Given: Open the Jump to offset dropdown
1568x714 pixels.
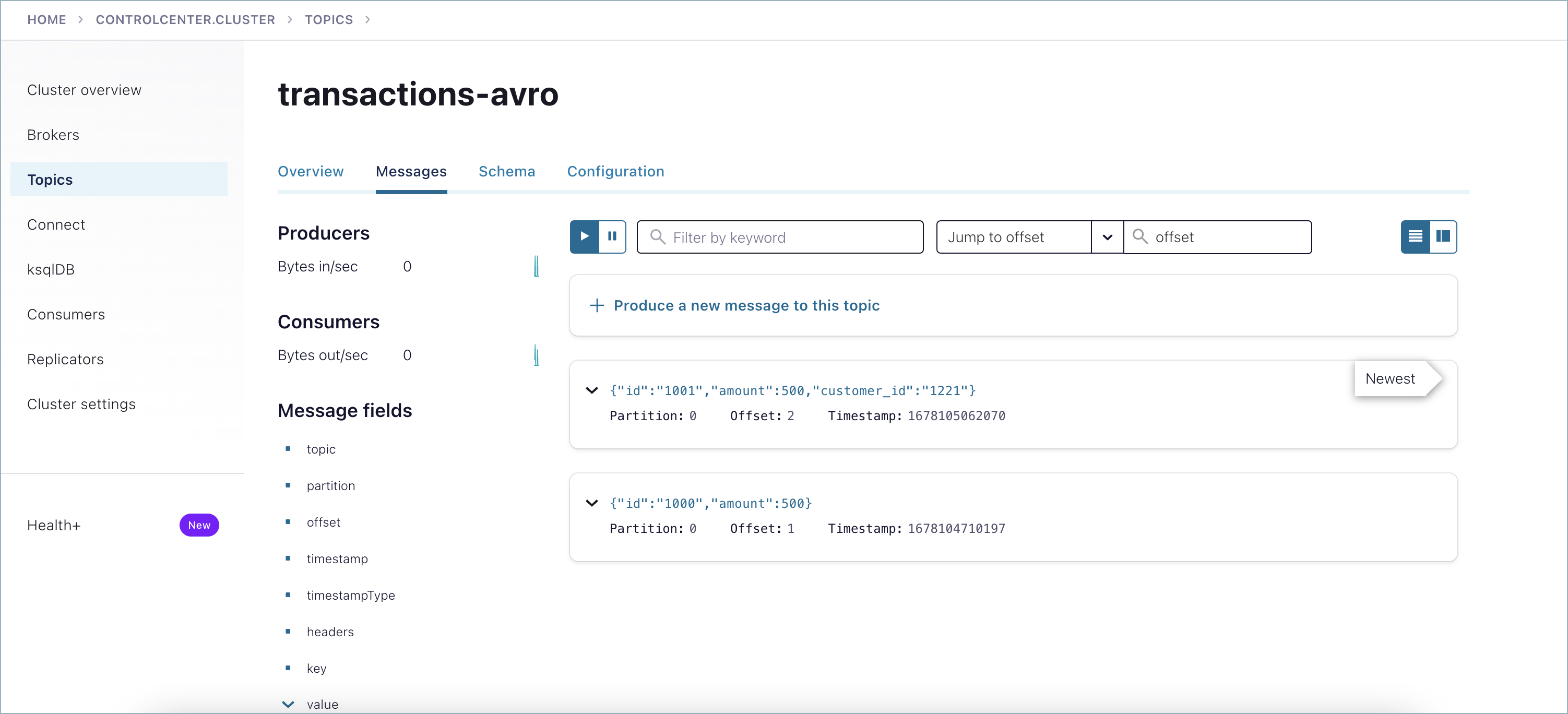Looking at the screenshot, I should pyautogui.click(x=1107, y=237).
